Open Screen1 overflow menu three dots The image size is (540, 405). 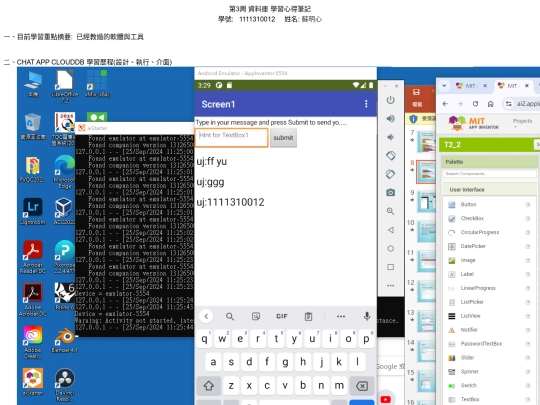point(366,104)
